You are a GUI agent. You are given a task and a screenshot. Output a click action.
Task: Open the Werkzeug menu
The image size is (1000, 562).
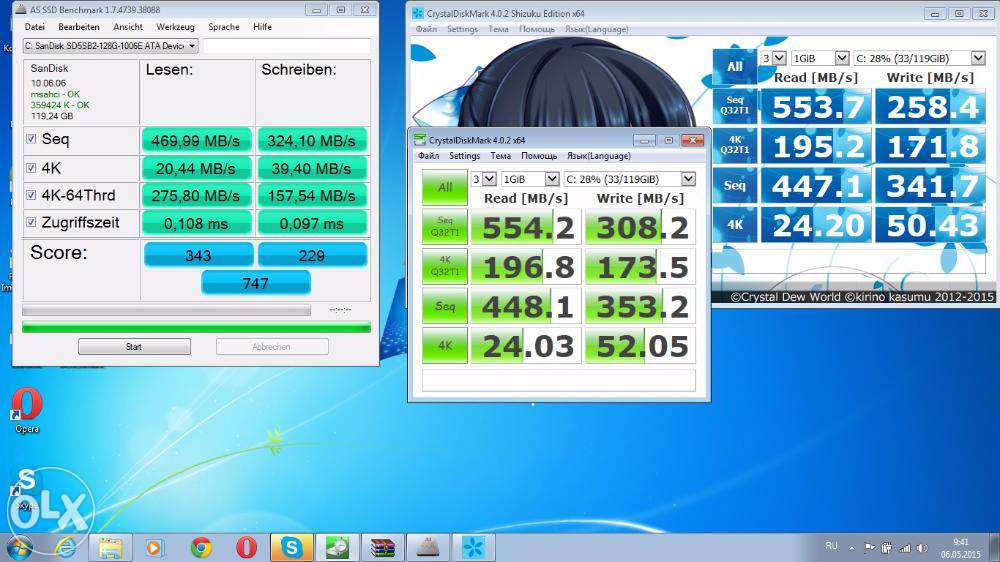click(x=175, y=27)
